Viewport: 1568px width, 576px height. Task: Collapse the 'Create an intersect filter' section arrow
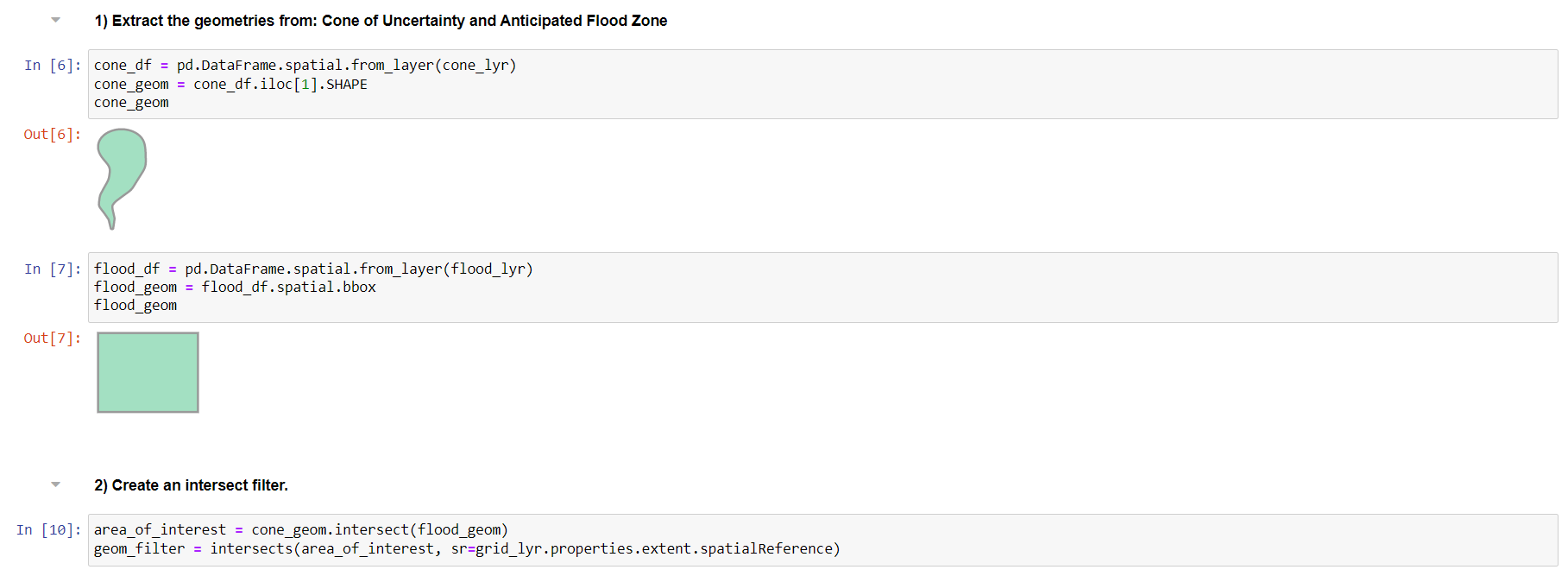click(56, 484)
